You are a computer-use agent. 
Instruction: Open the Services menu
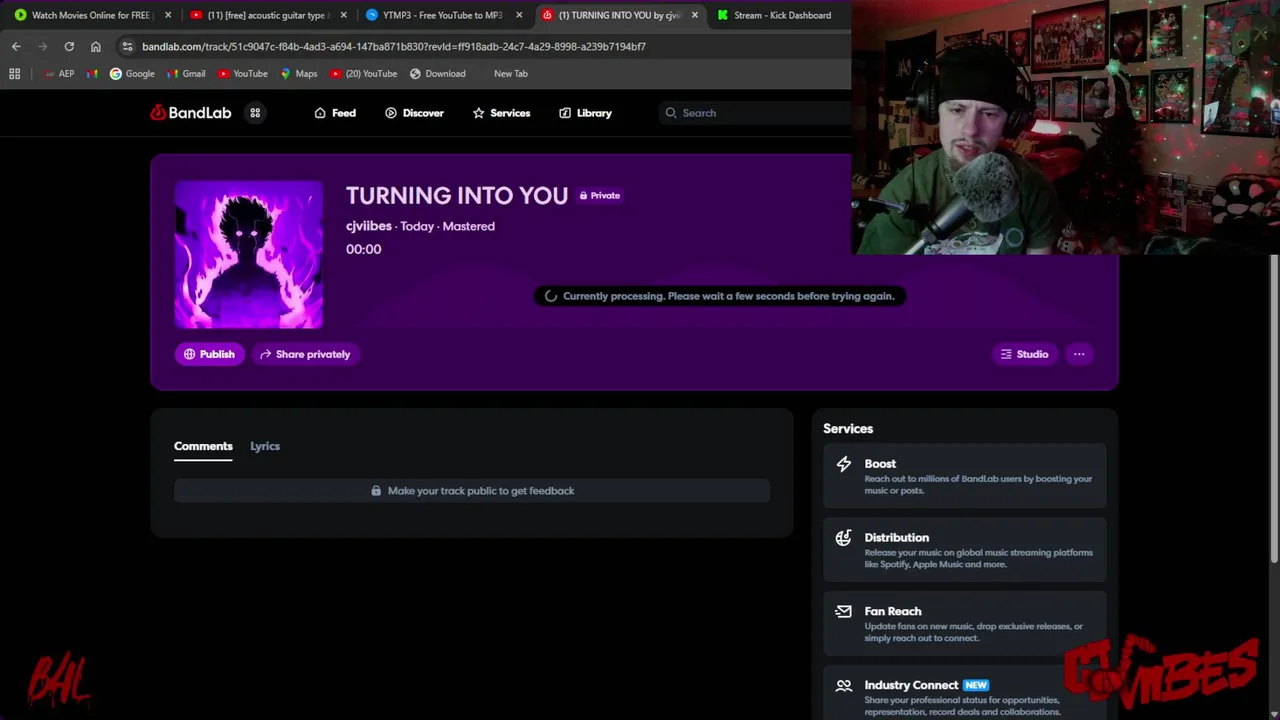(501, 113)
